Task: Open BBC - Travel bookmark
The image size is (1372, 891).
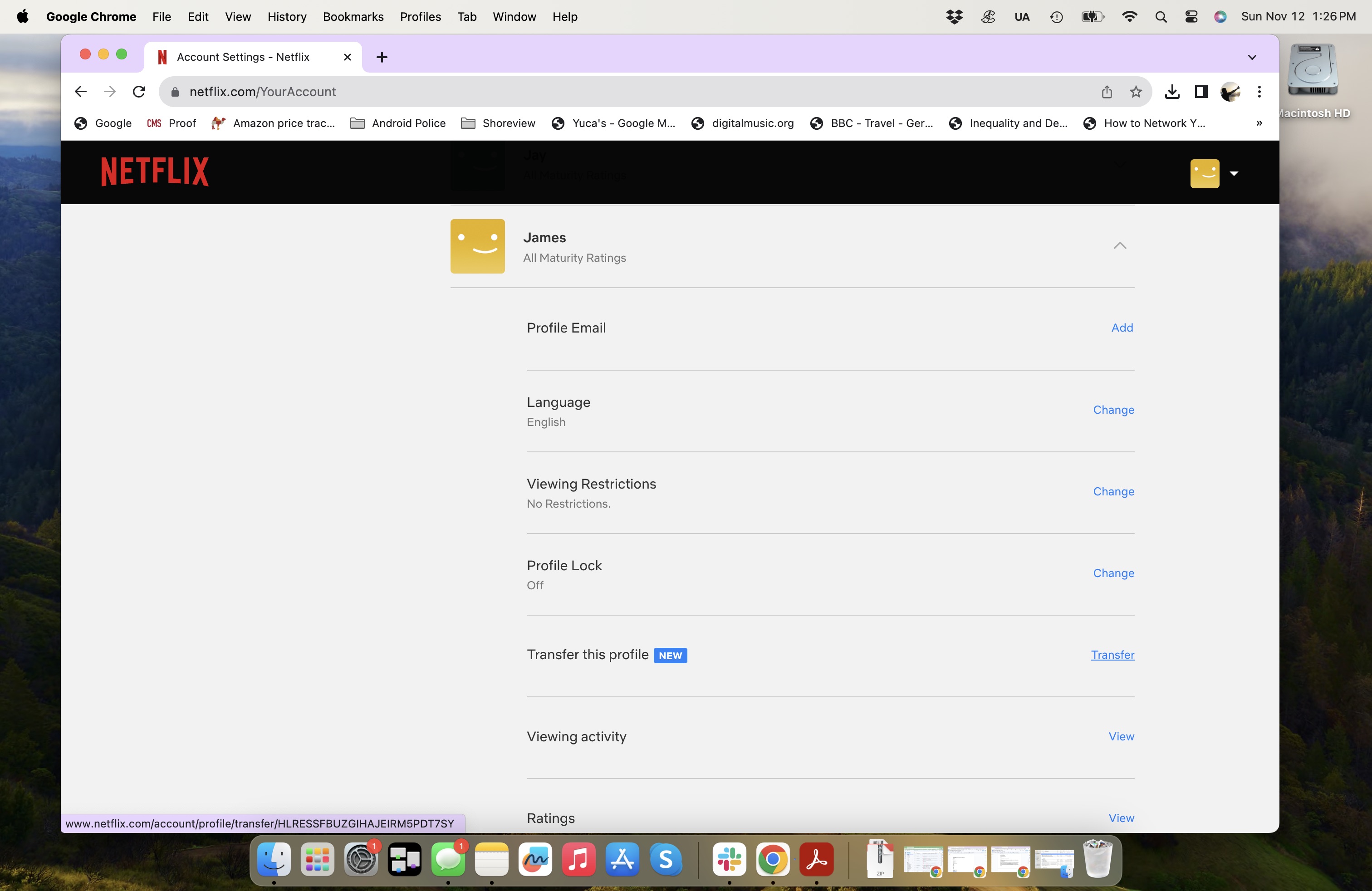Action: tap(872, 123)
